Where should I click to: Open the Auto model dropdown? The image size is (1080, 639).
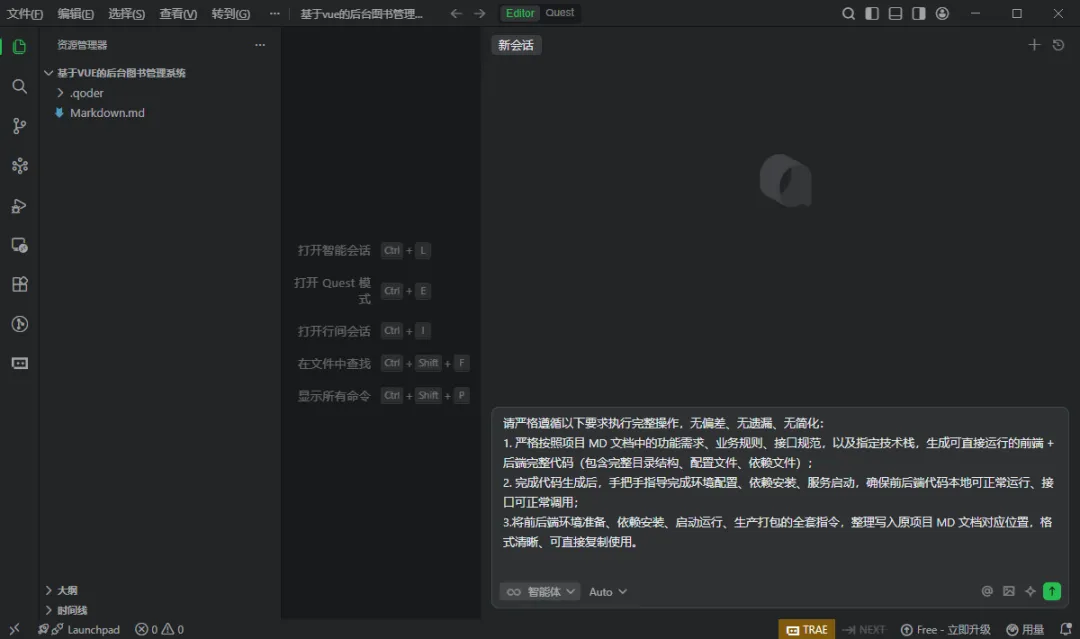click(607, 591)
